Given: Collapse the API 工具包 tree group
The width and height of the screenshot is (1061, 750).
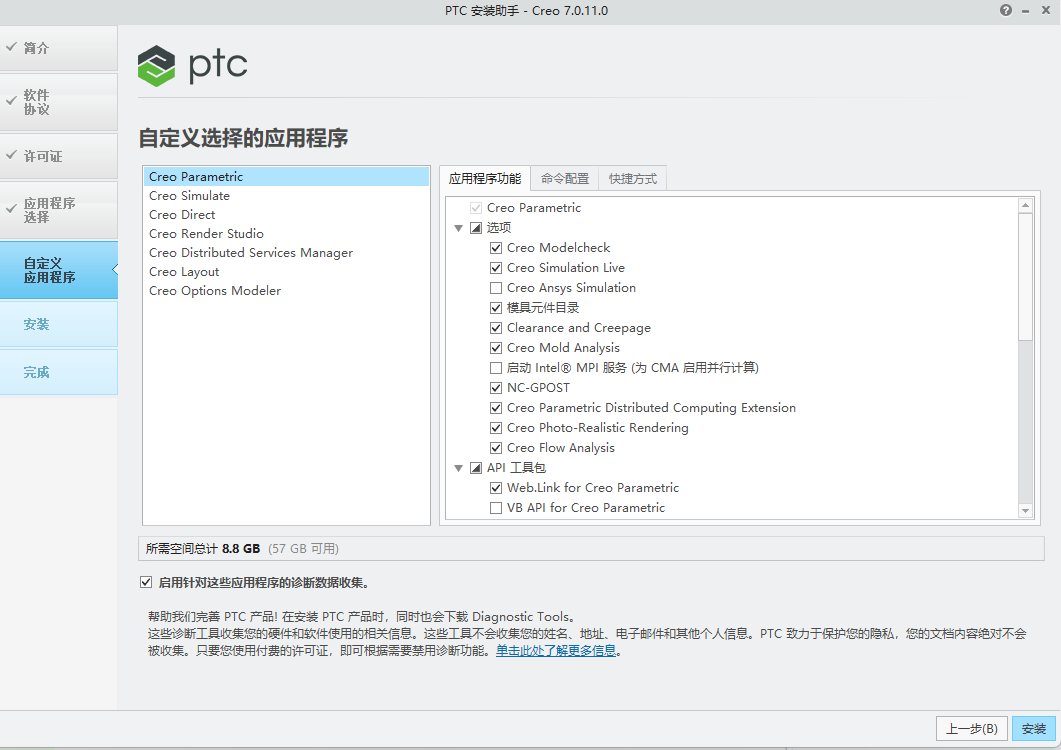Looking at the screenshot, I should click(x=458, y=468).
